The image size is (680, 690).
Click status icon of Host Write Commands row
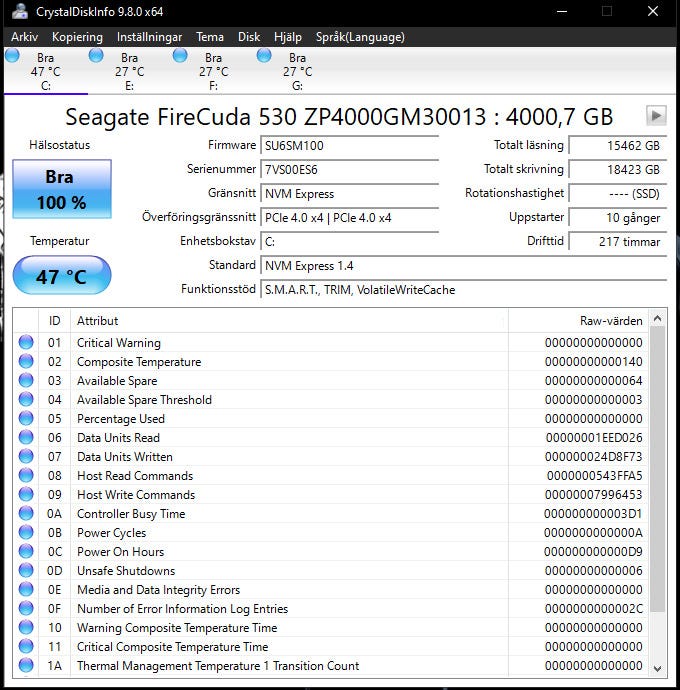(26, 494)
